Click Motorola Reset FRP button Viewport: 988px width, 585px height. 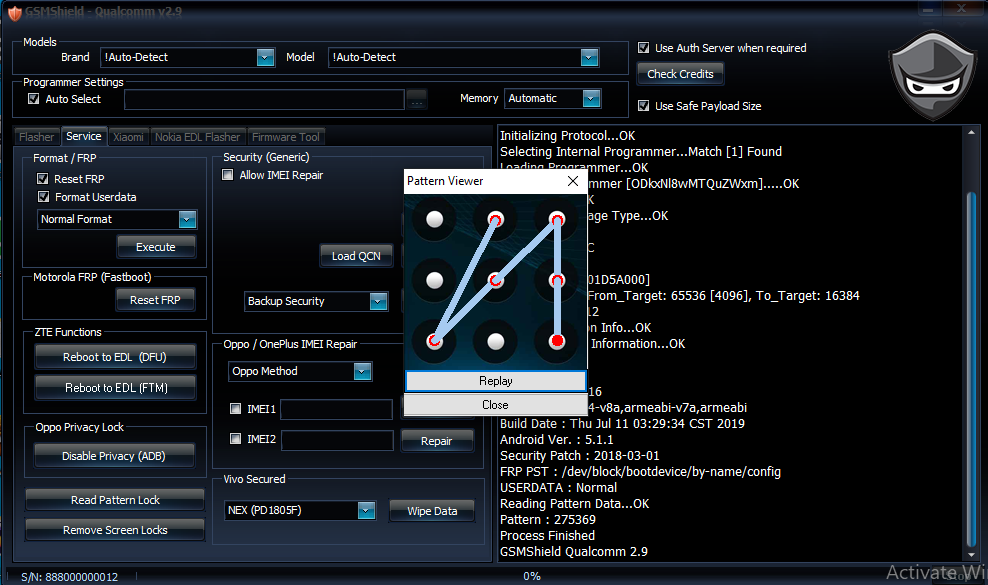[x=155, y=300]
